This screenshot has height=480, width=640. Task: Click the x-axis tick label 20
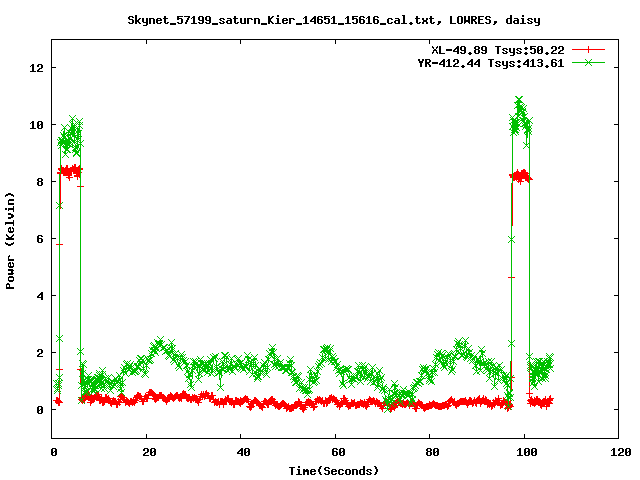point(149,452)
